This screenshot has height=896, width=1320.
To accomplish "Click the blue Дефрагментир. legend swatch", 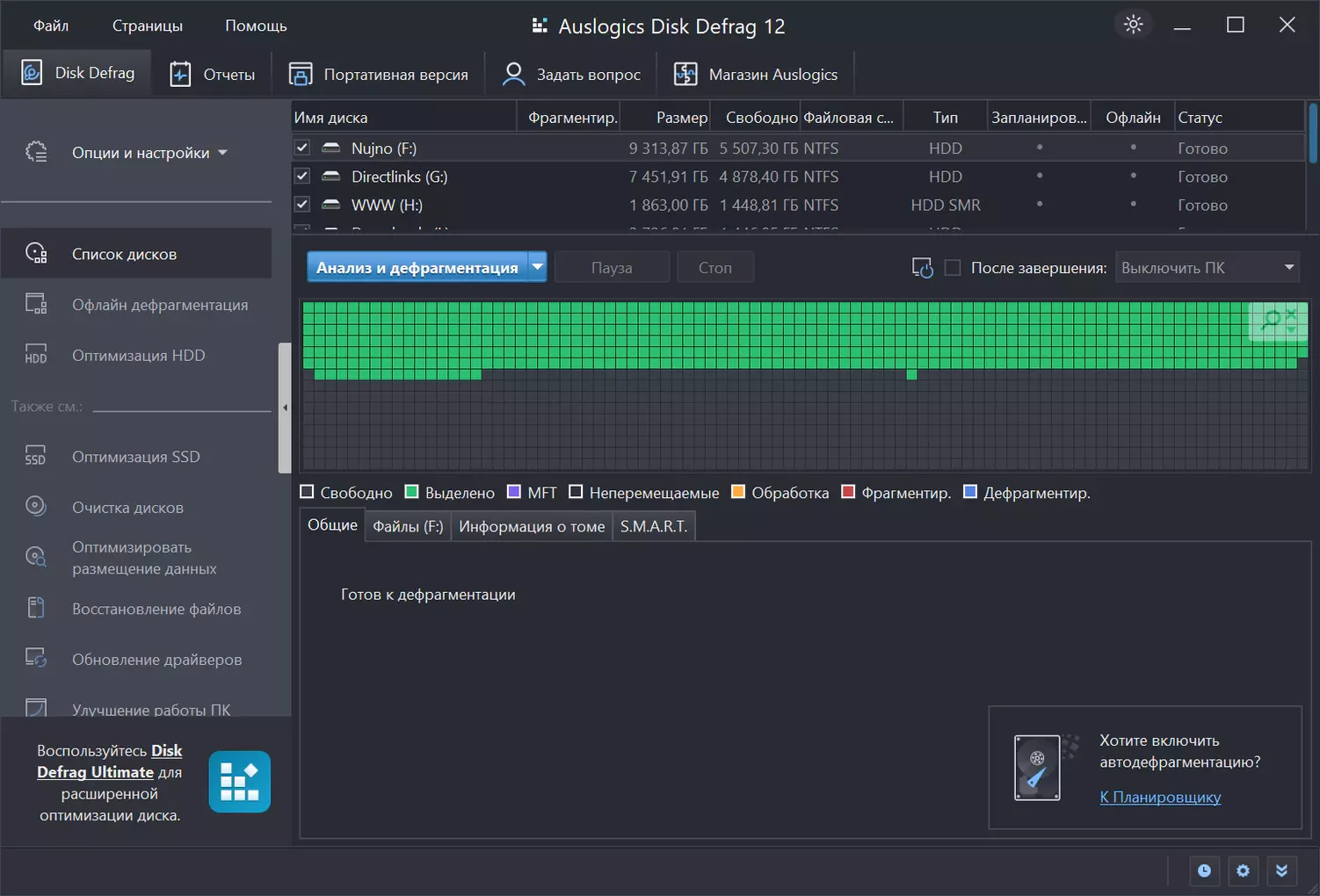I will (x=970, y=492).
